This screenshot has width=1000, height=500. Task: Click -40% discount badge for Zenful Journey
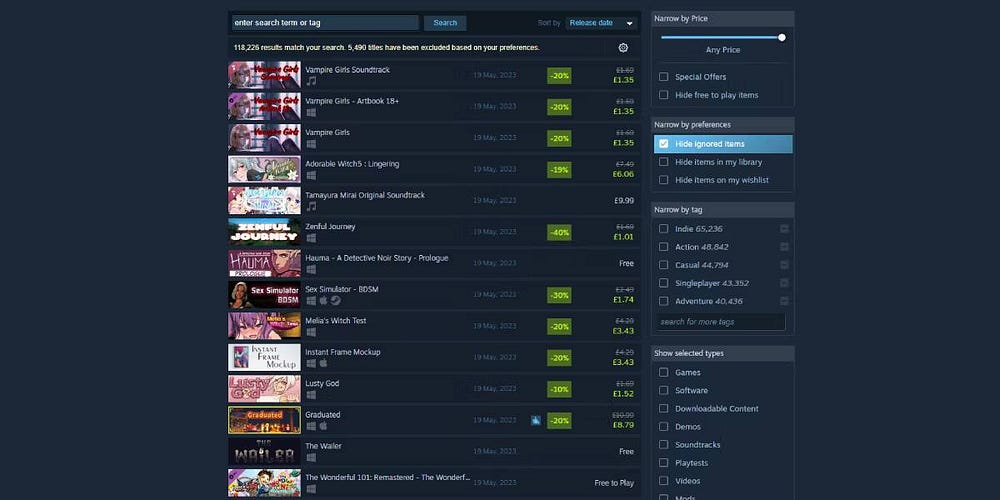[x=559, y=232]
